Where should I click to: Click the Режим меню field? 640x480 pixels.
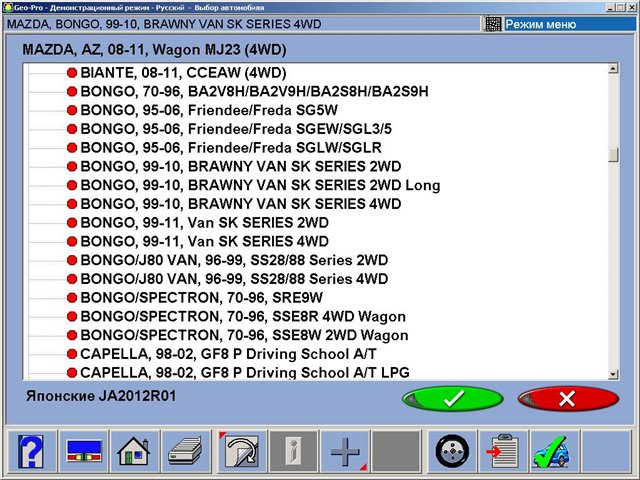pos(570,24)
